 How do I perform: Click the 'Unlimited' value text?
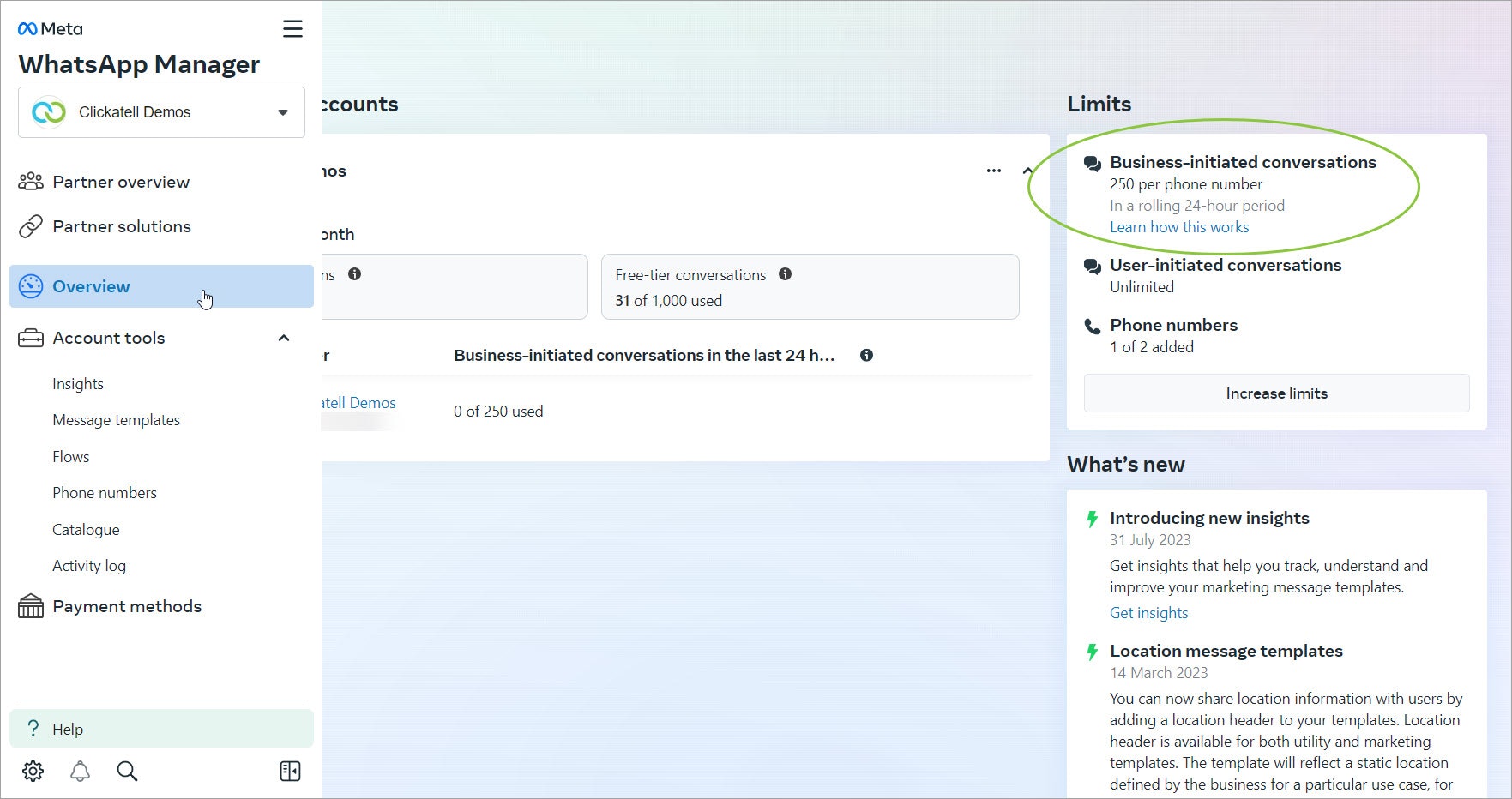click(1142, 287)
